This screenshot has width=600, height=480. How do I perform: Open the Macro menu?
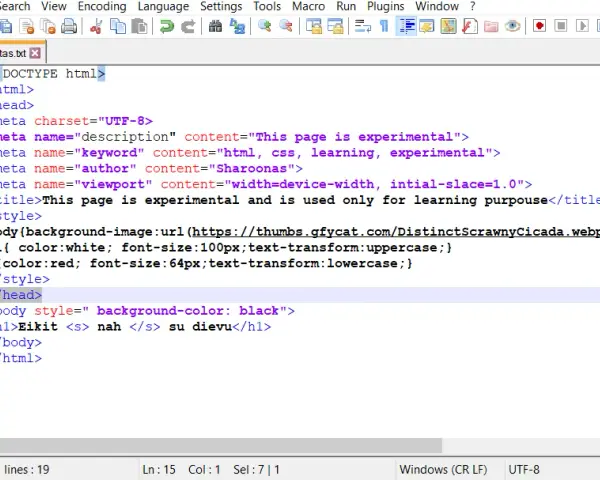[309, 7]
